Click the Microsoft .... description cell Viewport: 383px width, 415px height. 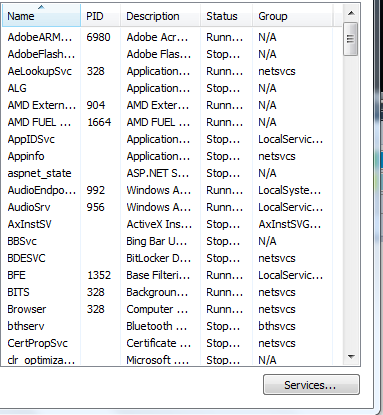click(158, 360)
